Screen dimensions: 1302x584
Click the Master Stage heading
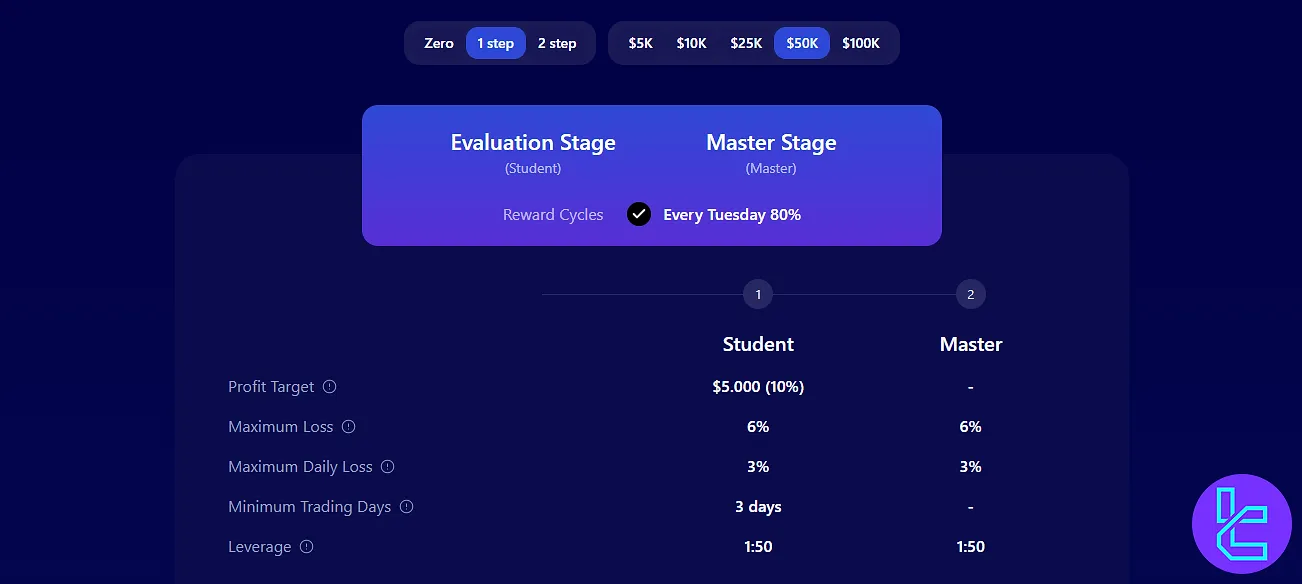coord(771,143)
